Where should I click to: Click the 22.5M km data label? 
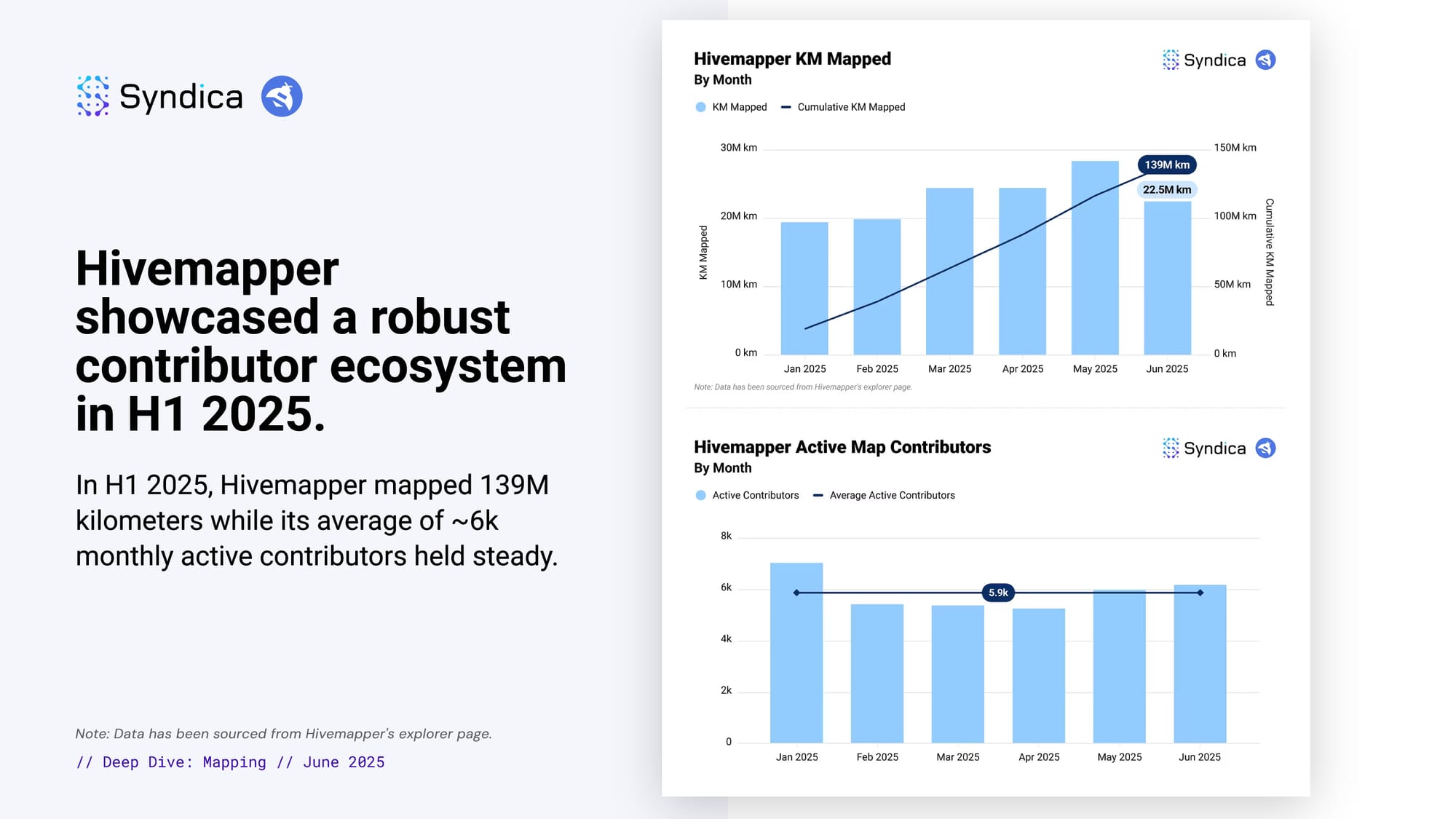click(1166, 189)
